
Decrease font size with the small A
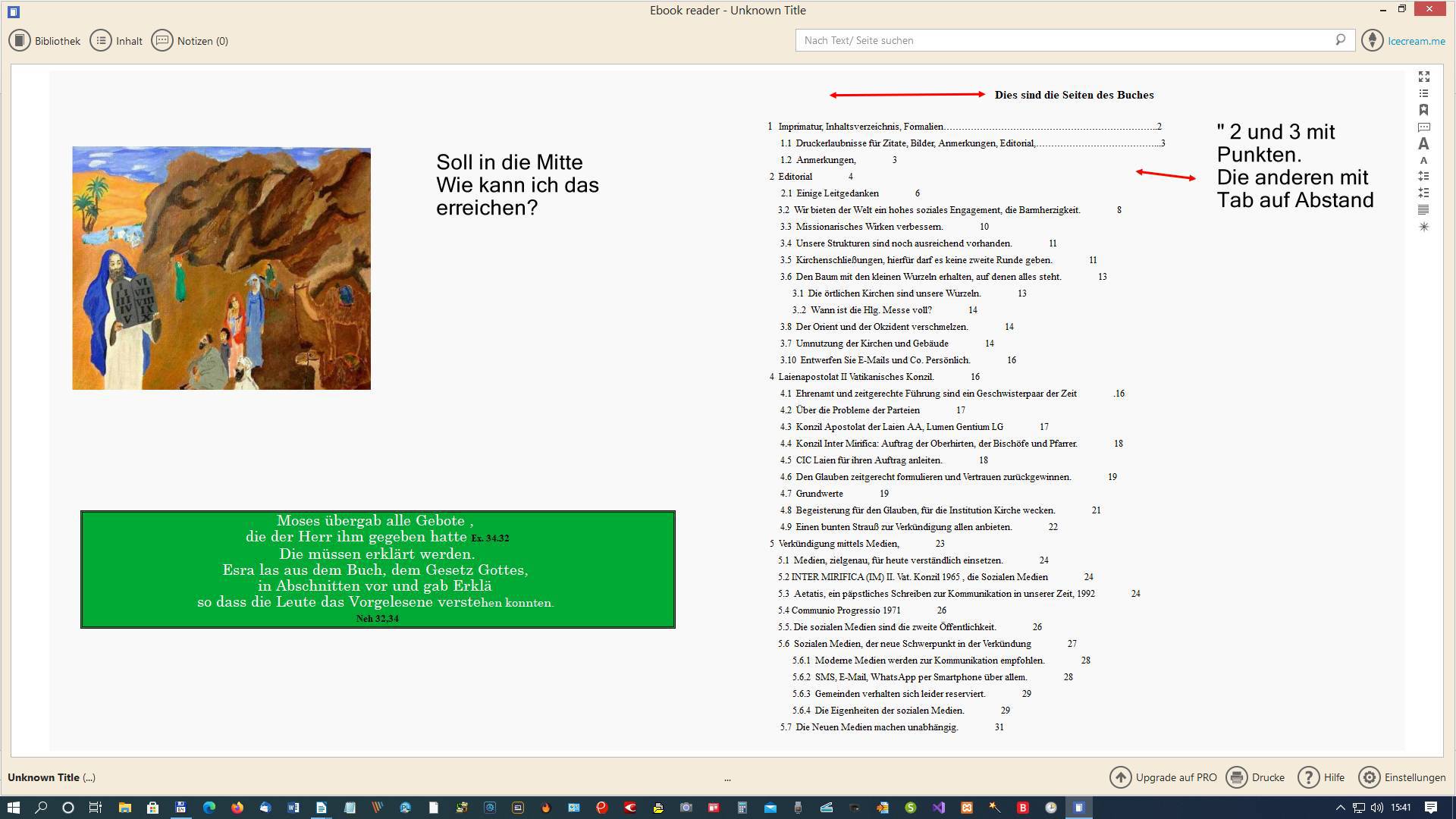click(x=1423, y=160)
